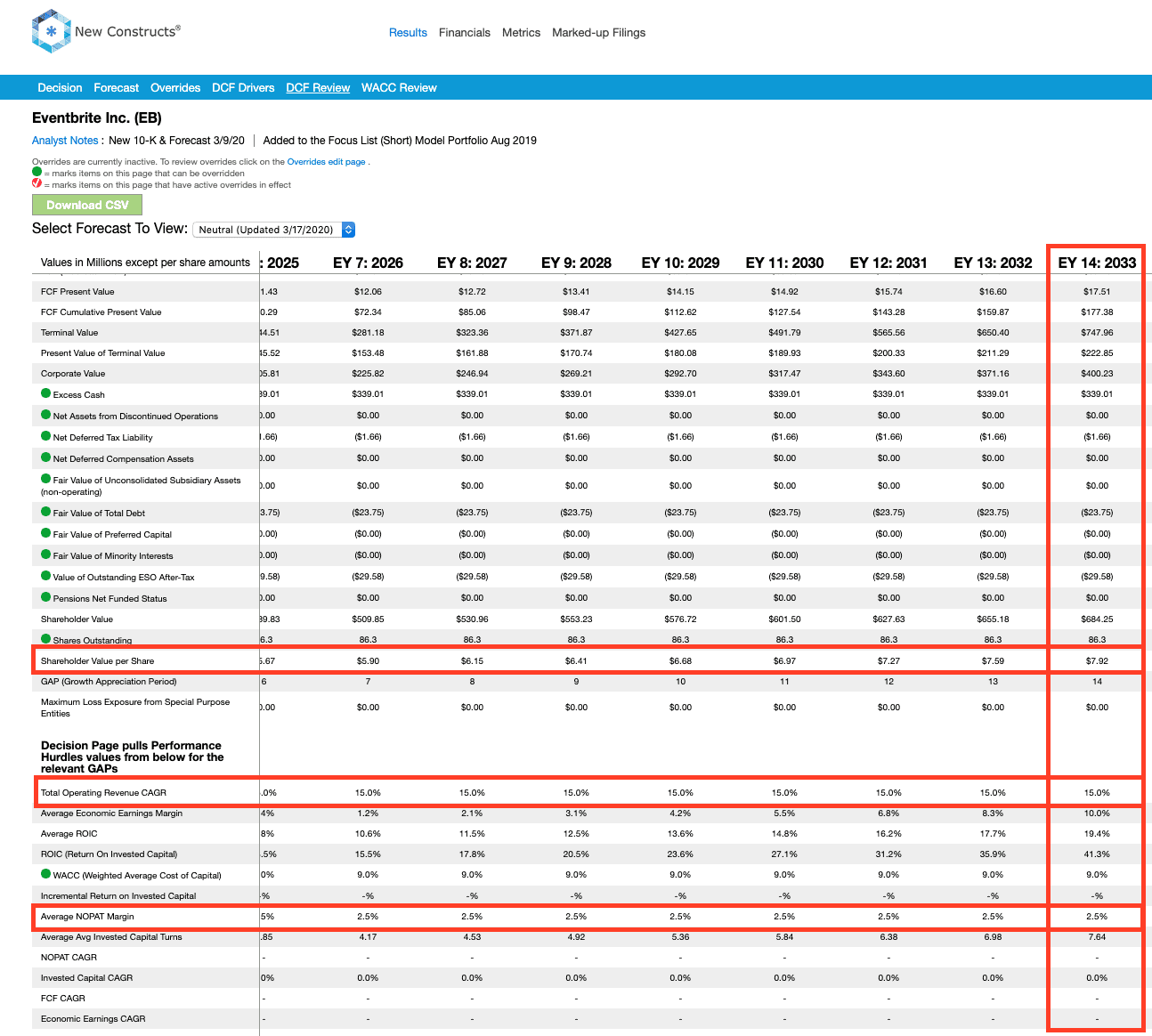The width and height of the screenshot is (1152, 1036).
Task: Open Marked-up Filings in top navigation
Action: tap(598, 33)
